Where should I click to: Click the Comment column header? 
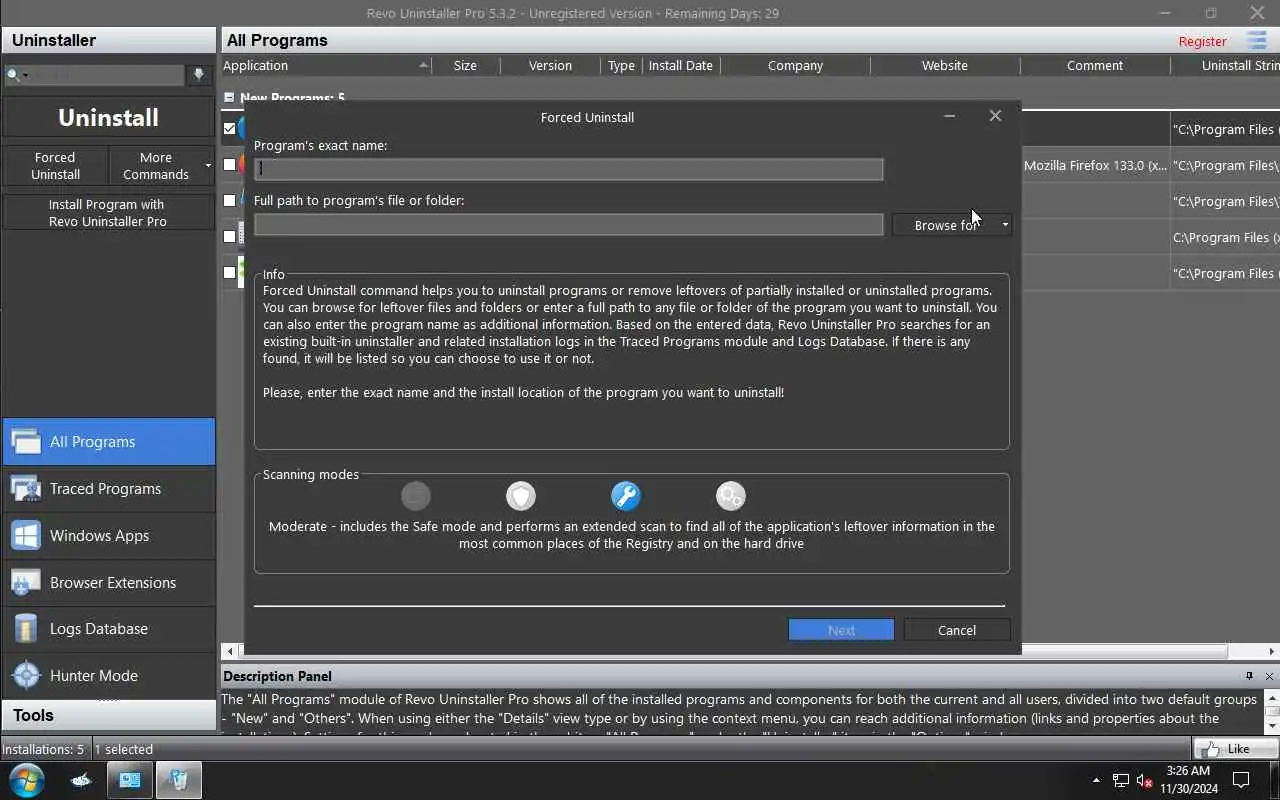(x=1095, y=65)
